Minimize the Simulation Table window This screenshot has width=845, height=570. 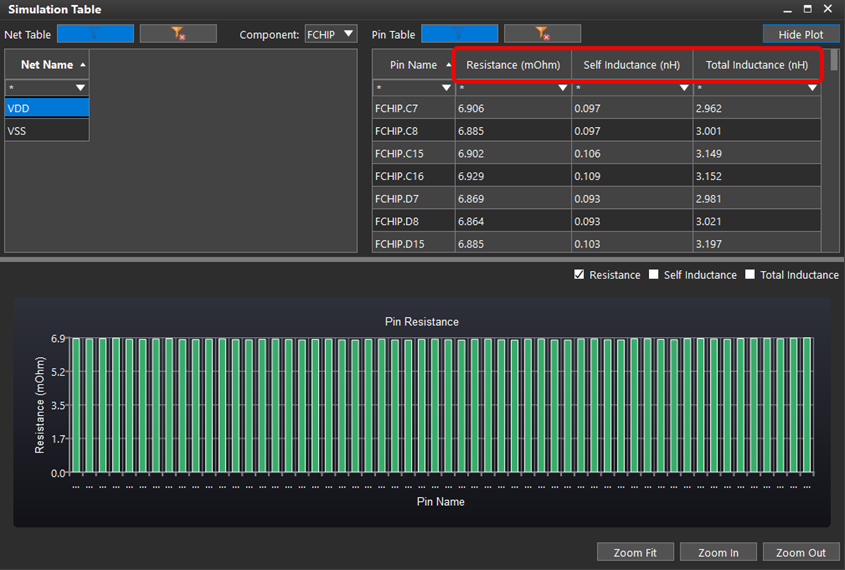(786, 9)
